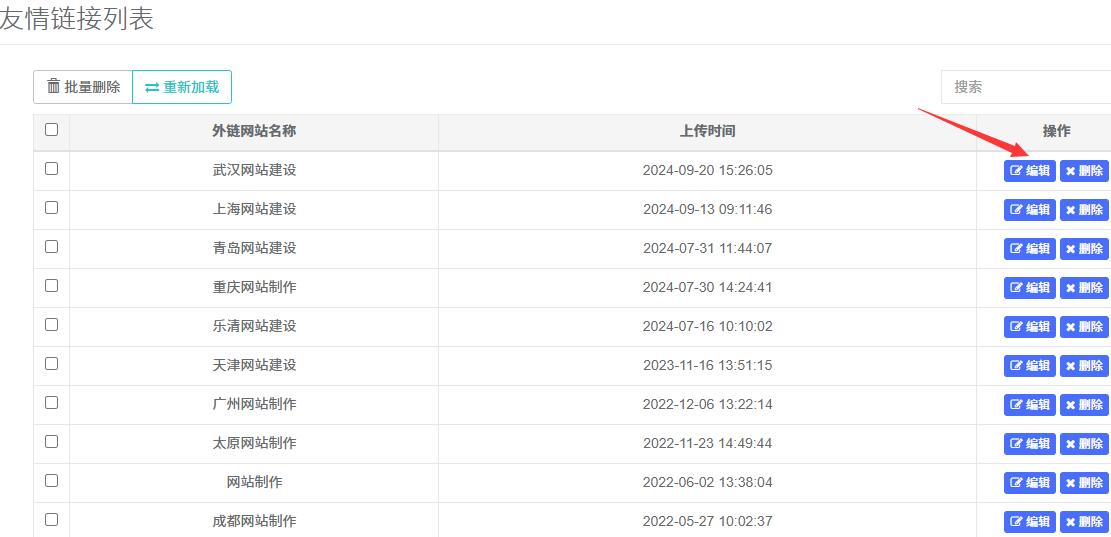Edit the 太原网站制作 entry
This screenshot has width=1111, height=537.
tap(1029, 444)
